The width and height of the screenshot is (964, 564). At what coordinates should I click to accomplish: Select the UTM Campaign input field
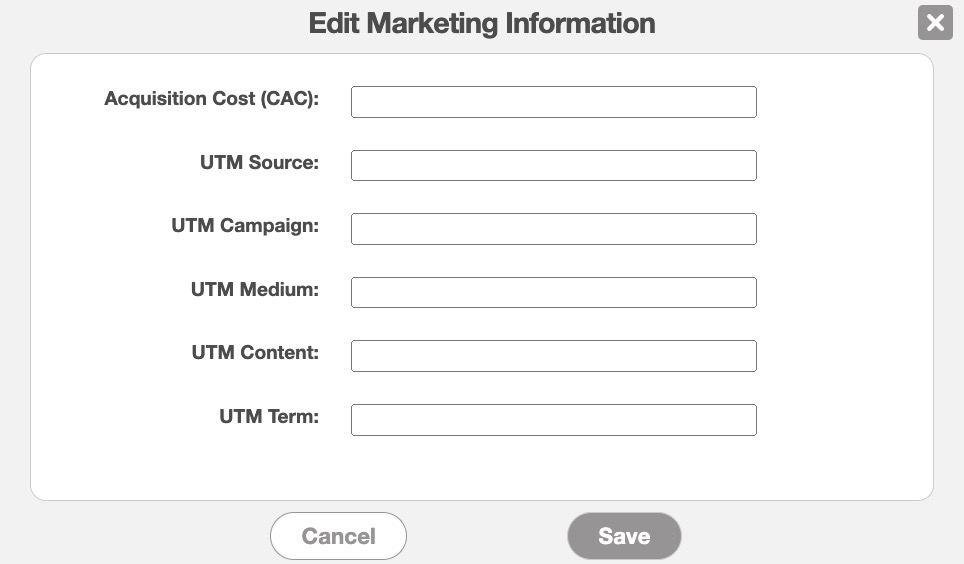(x=553, y=229)
